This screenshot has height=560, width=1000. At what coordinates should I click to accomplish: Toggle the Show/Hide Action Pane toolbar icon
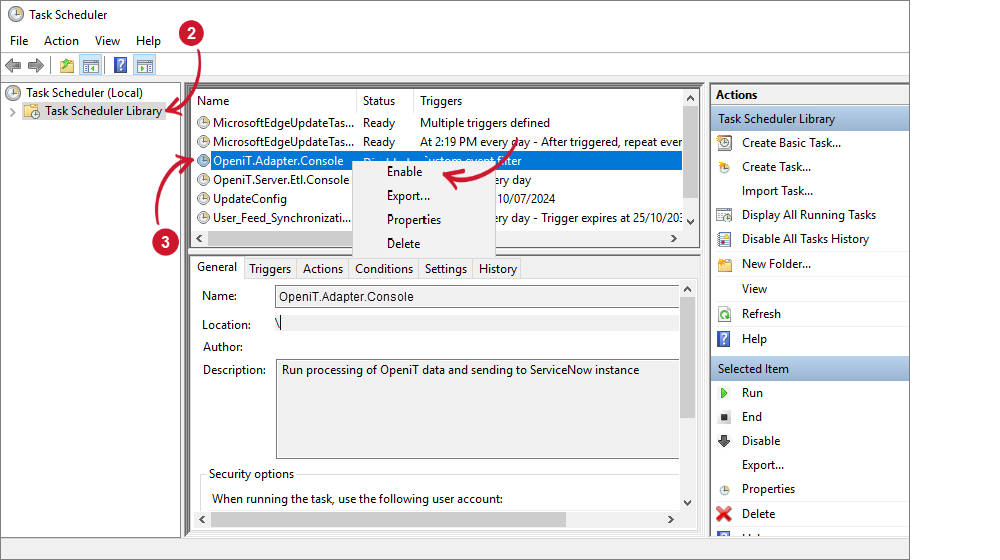point(145,65)
